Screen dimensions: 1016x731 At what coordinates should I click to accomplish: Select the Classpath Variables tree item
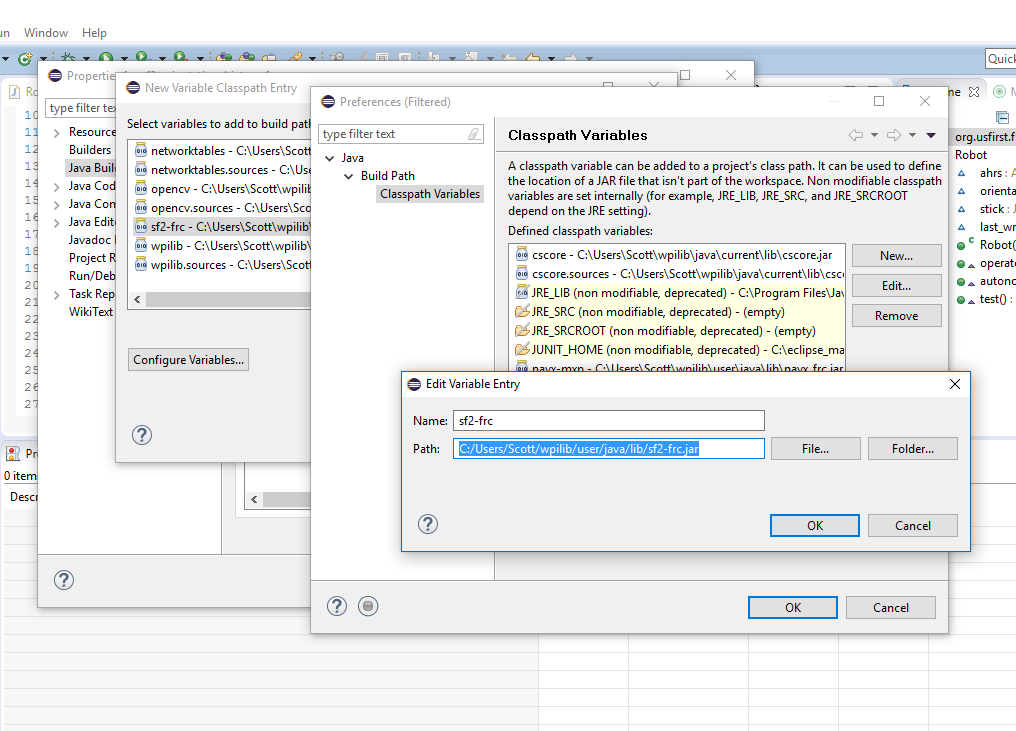tap(430, 194)
